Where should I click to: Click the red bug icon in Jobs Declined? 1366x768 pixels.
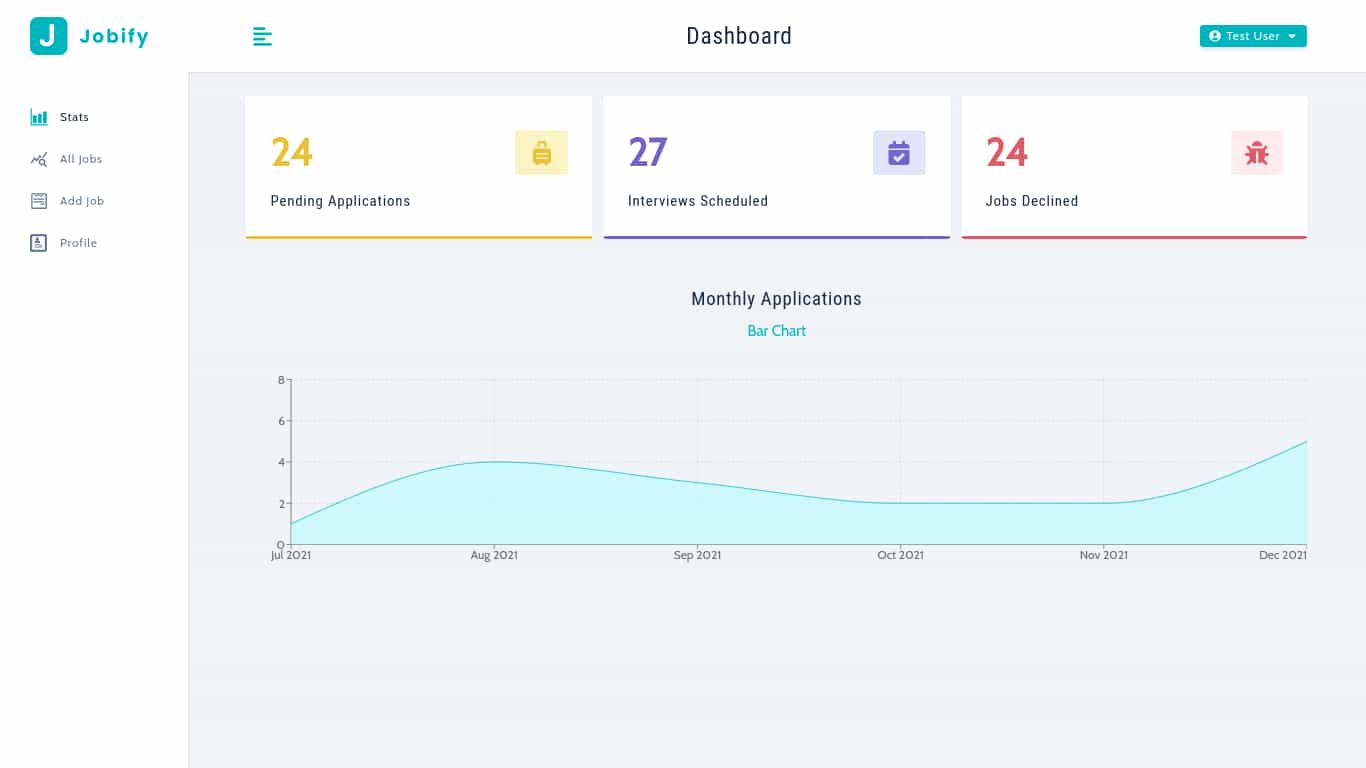[x=1257, y=153]
